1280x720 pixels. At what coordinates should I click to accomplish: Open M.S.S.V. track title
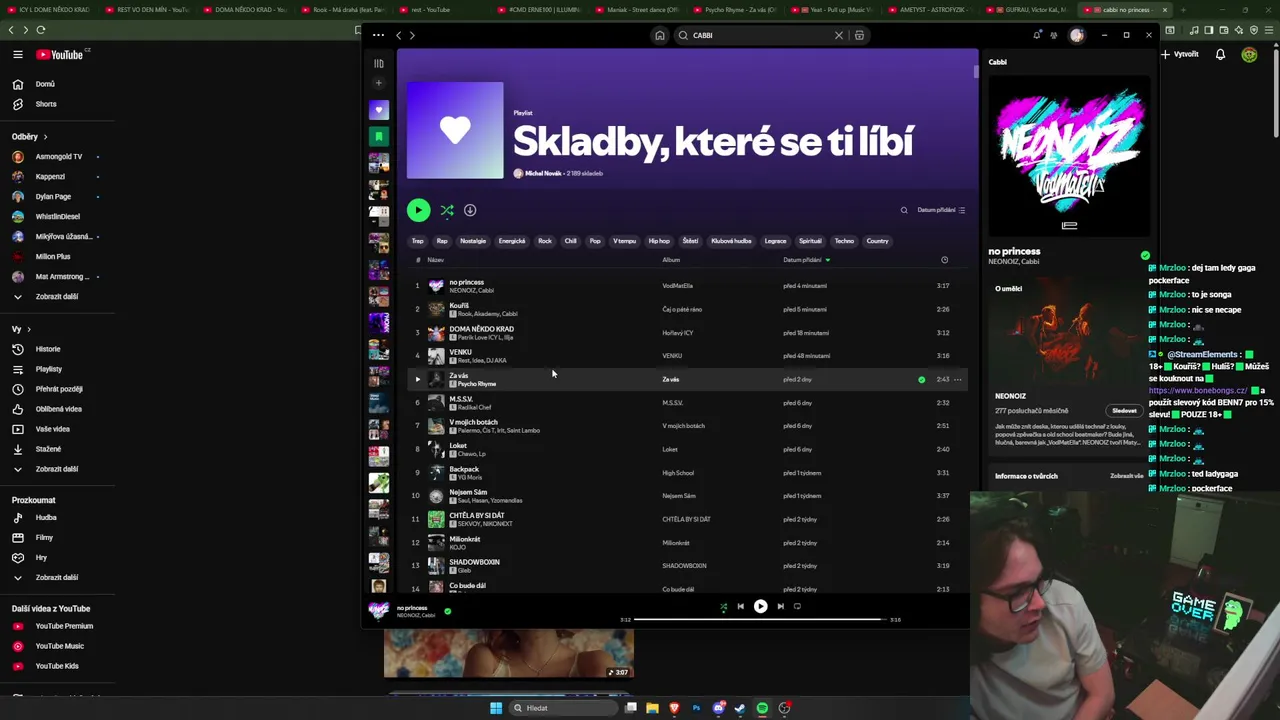pos(461,399)
